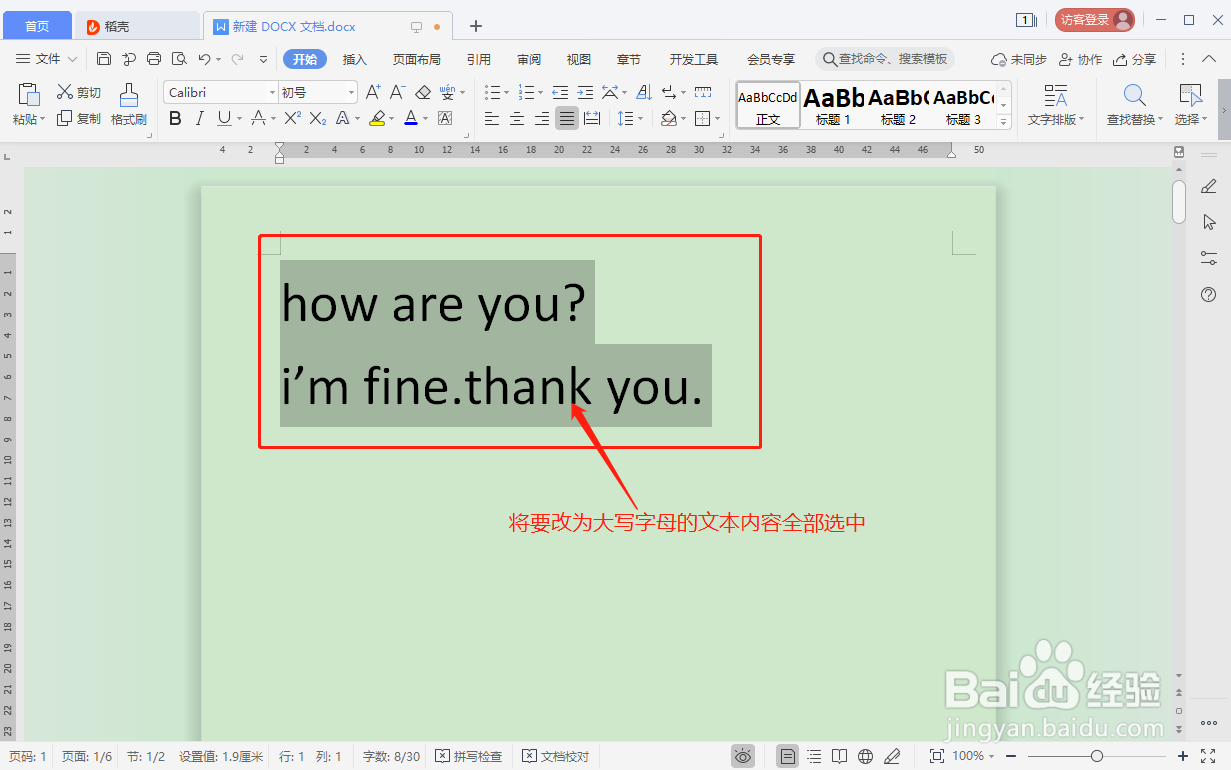Toggle Italic formatting

click(200, 118)
